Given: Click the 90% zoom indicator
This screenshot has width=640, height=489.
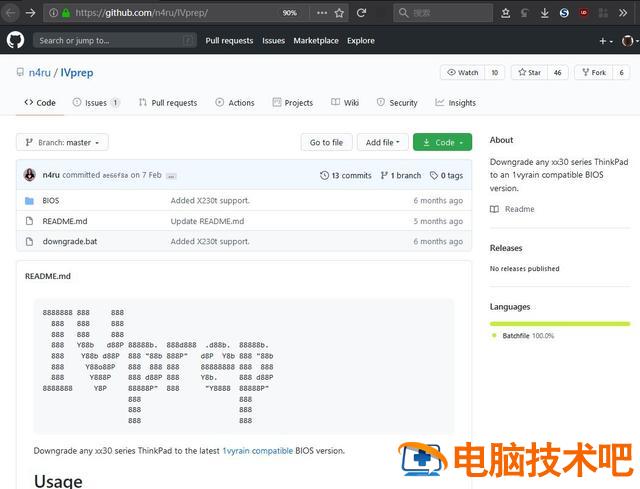Looking at the screenshot, I should (289, 13).
